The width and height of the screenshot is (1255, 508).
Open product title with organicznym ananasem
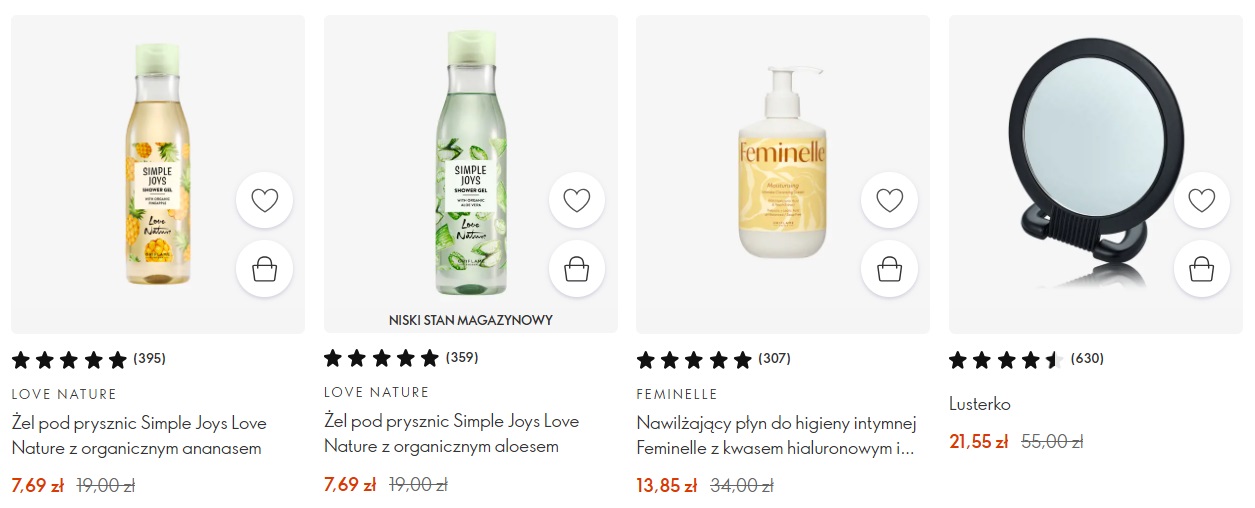[139, 435]
